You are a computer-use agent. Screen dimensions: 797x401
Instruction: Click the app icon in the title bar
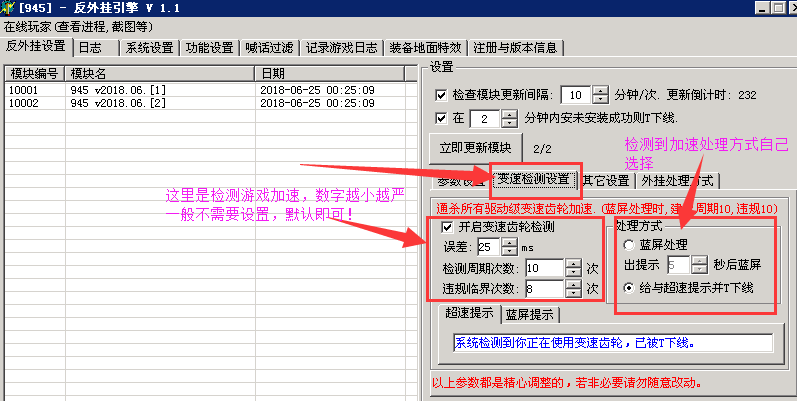[10, 10]
